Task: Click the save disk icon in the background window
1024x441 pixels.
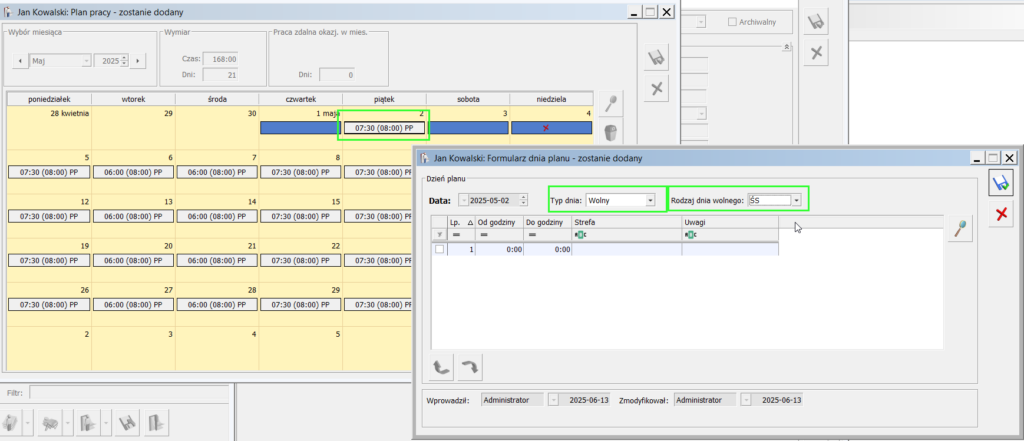Action: [815, 23]
